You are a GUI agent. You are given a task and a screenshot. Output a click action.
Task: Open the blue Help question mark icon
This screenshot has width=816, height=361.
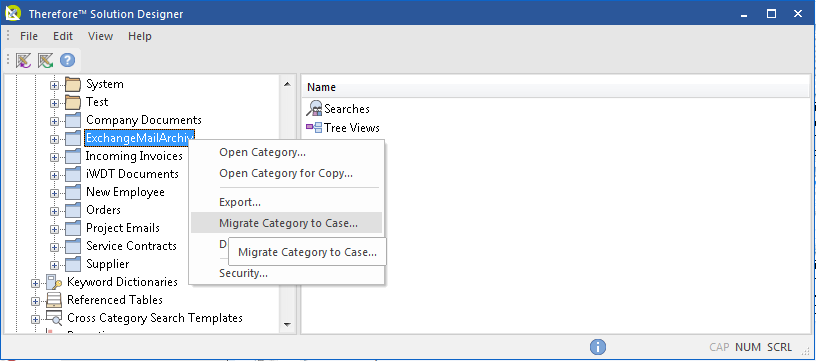coord(67,60)
